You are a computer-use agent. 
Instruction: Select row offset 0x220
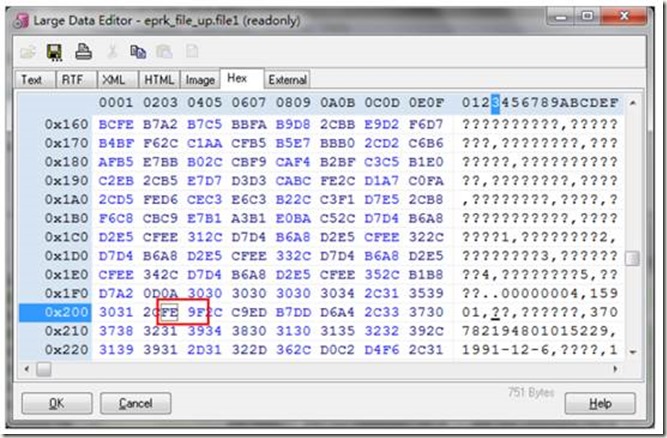click(66, 350)
